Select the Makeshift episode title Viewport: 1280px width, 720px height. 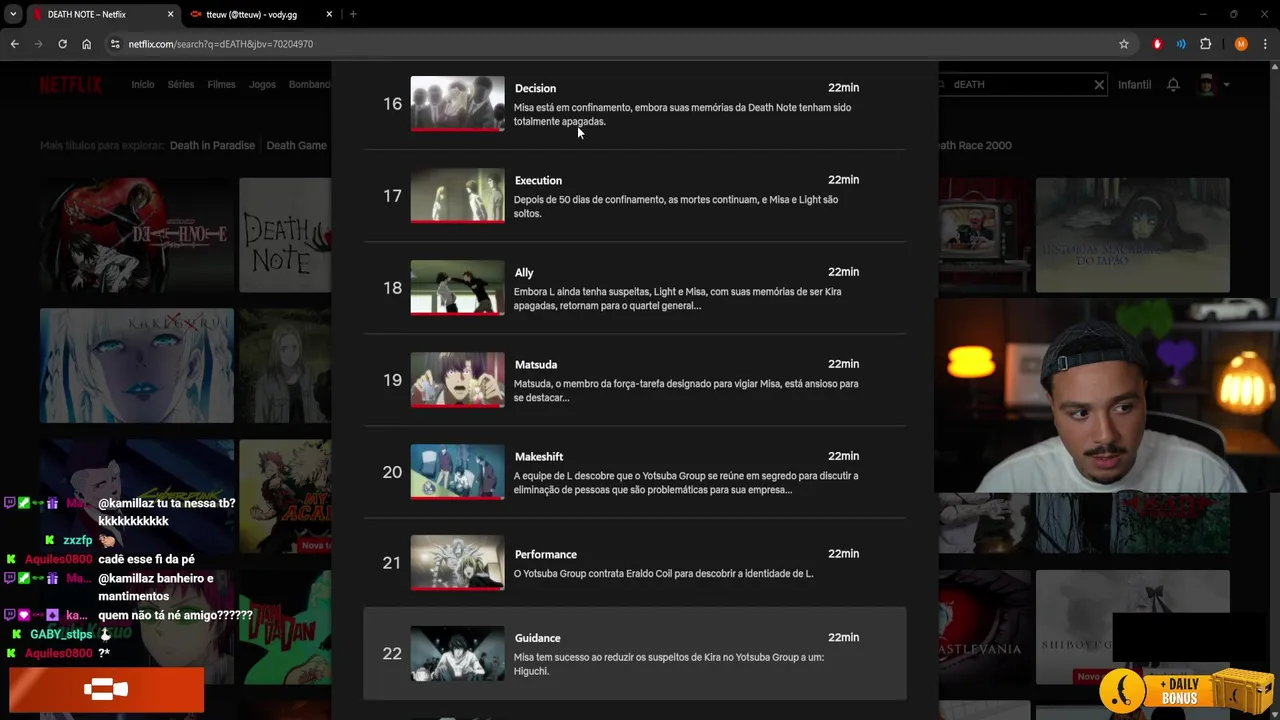(539, 456)
